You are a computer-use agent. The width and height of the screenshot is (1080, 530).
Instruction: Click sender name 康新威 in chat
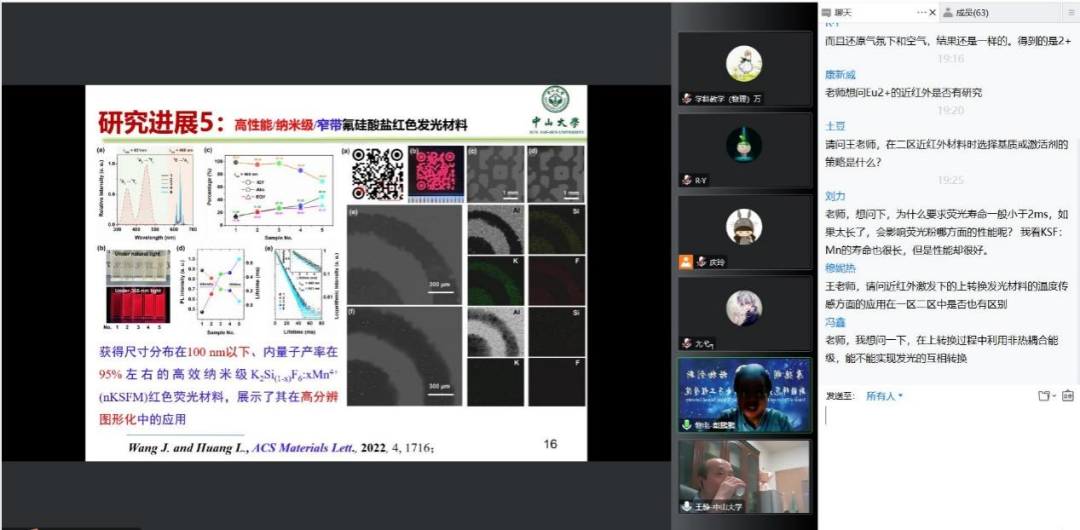point(839,75)
